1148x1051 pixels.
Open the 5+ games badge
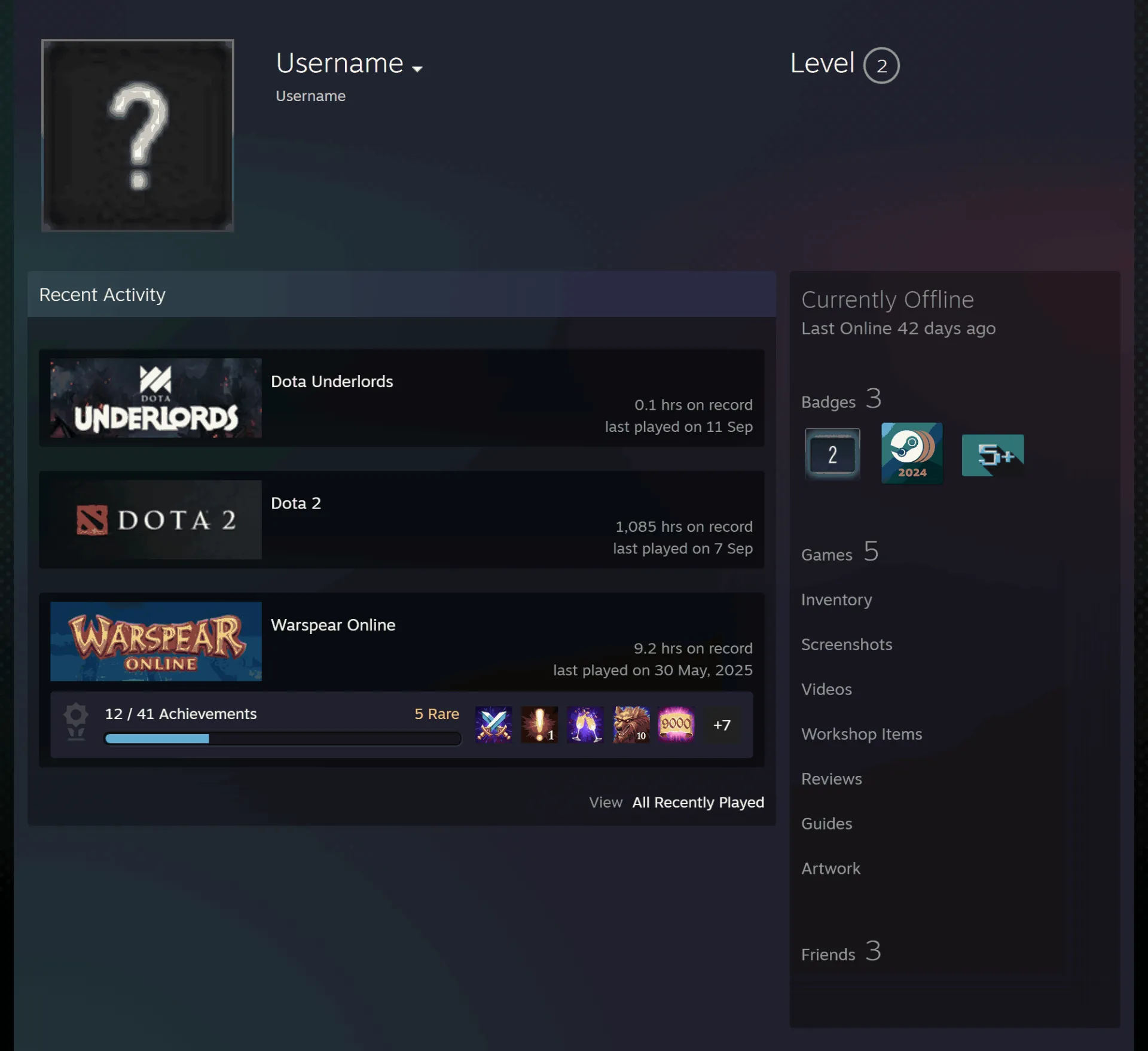pos(993,455)
